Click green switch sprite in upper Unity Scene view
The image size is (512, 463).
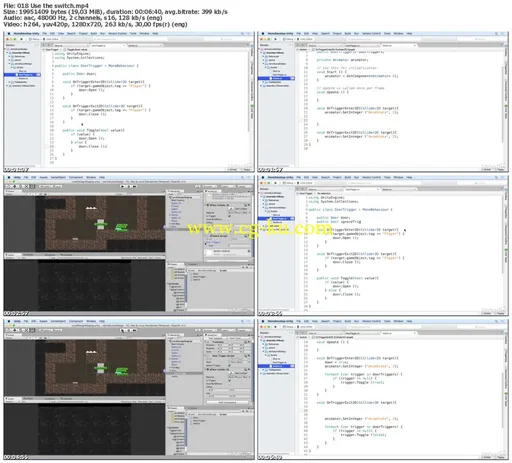[121, 228]
